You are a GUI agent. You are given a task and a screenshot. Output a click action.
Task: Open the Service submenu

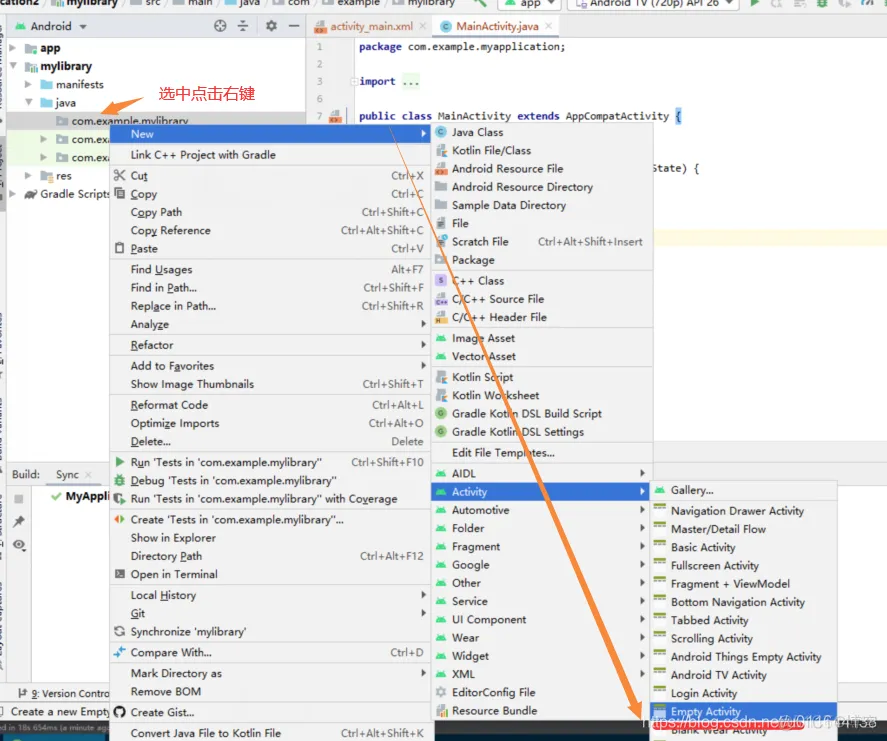(x=542, y=601)
